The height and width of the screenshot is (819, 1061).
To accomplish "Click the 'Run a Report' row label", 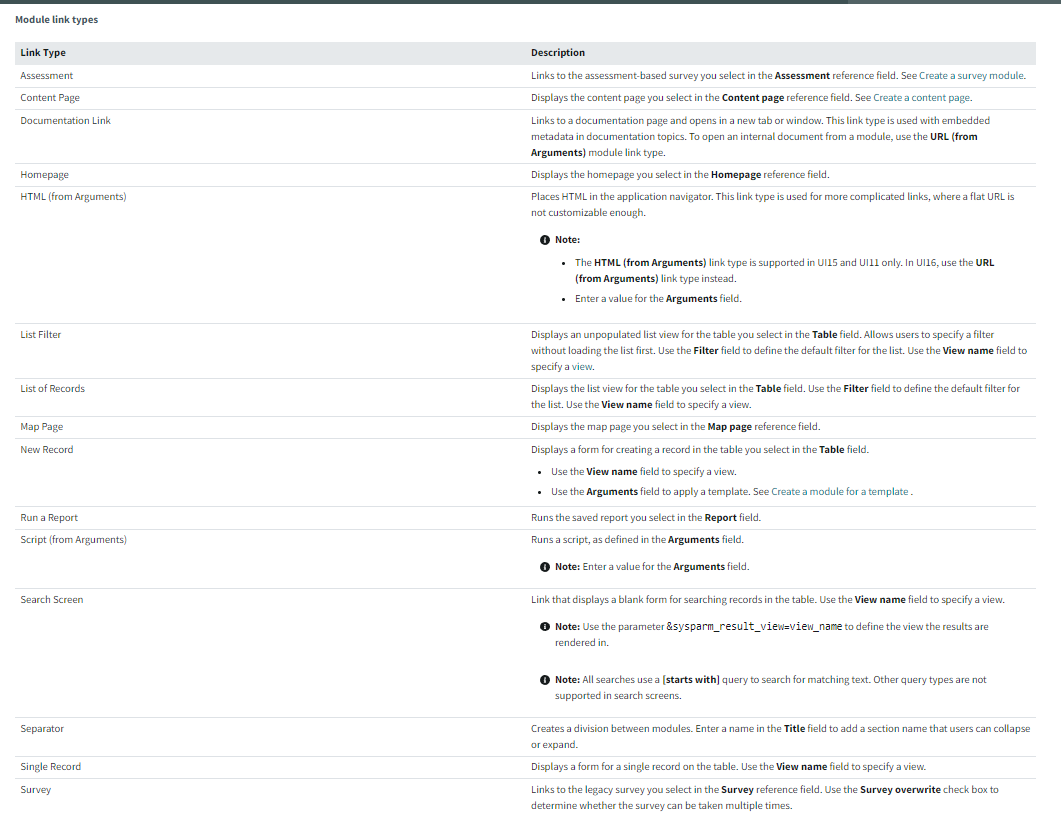I will pos(49,518).
